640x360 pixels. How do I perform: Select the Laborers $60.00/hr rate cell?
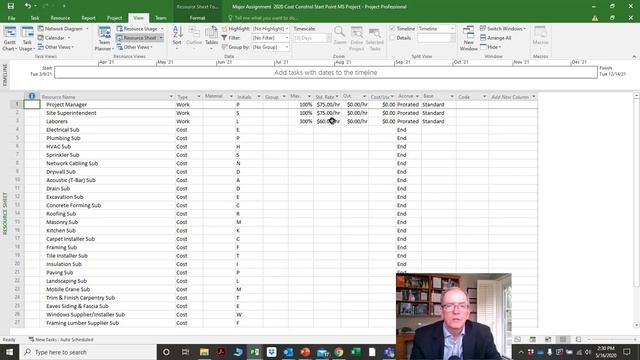point(327,121)
